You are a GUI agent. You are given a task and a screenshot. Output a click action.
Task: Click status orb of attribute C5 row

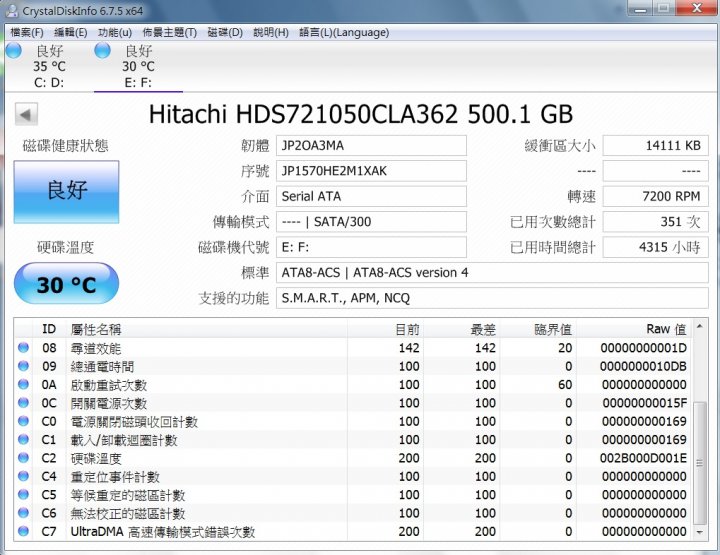coord(23,494)
